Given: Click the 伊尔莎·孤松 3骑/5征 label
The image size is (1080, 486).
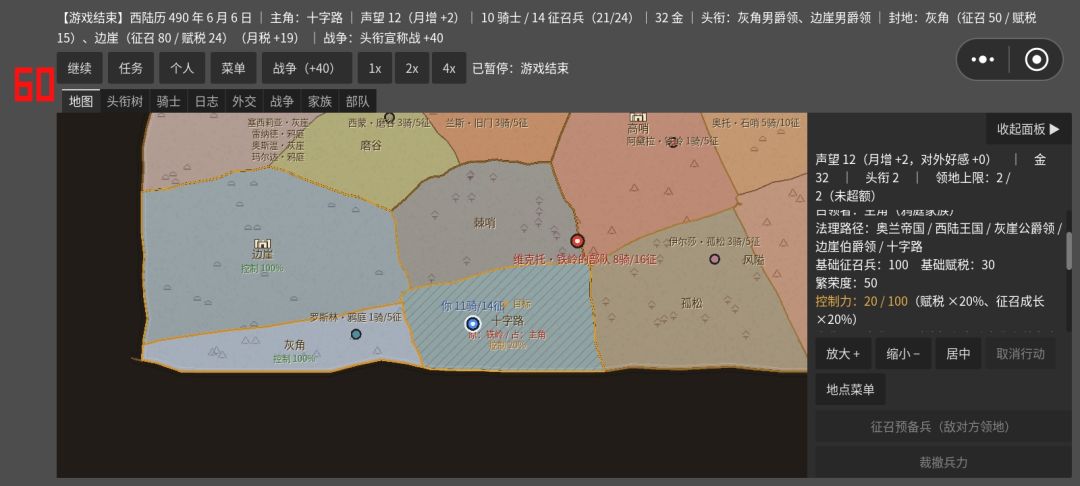Looking at the screenshot, I should [x=714, y=242].
